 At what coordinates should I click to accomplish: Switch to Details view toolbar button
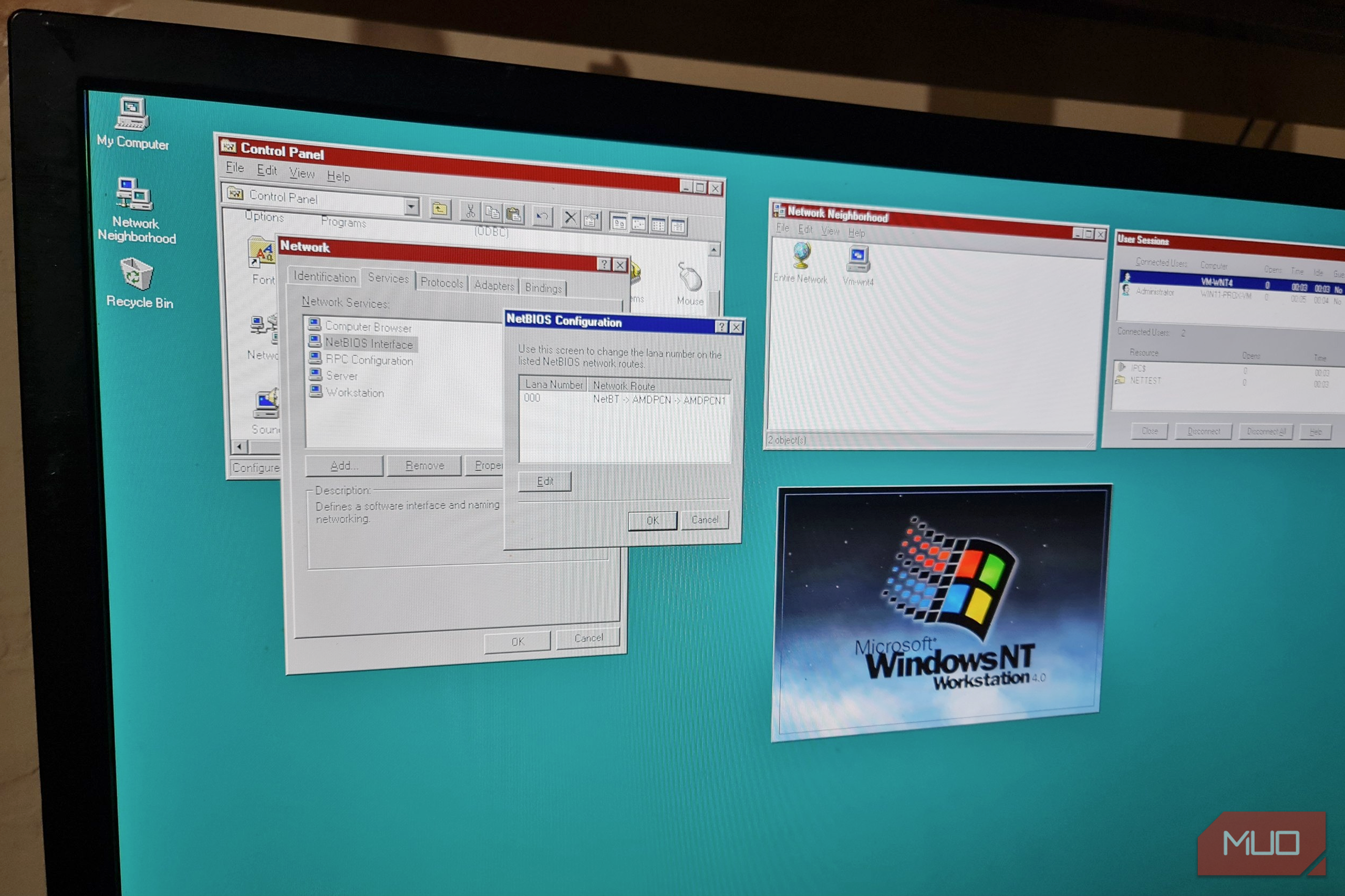pyautogui.click(x=677, y=226)
